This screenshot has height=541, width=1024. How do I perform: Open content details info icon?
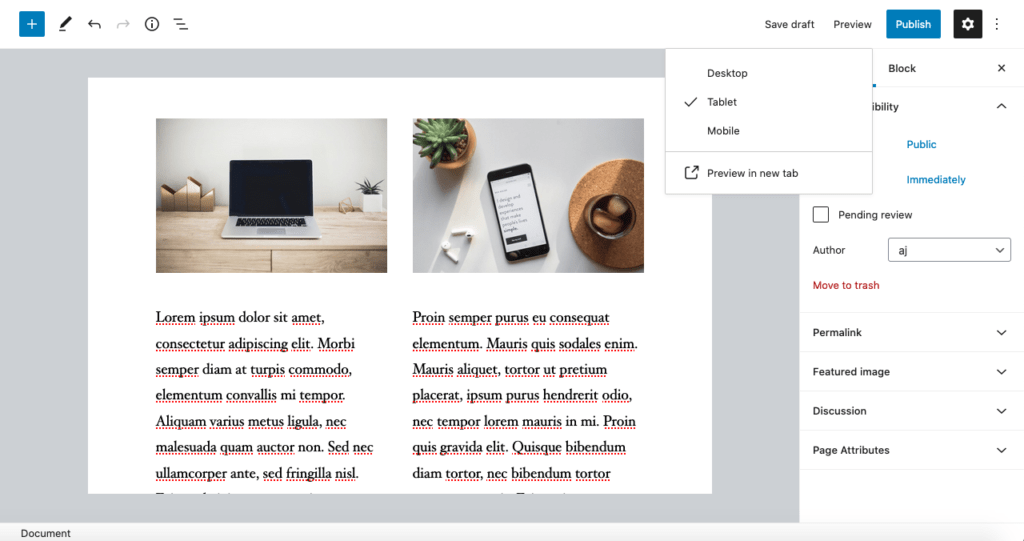click(152, 24)
